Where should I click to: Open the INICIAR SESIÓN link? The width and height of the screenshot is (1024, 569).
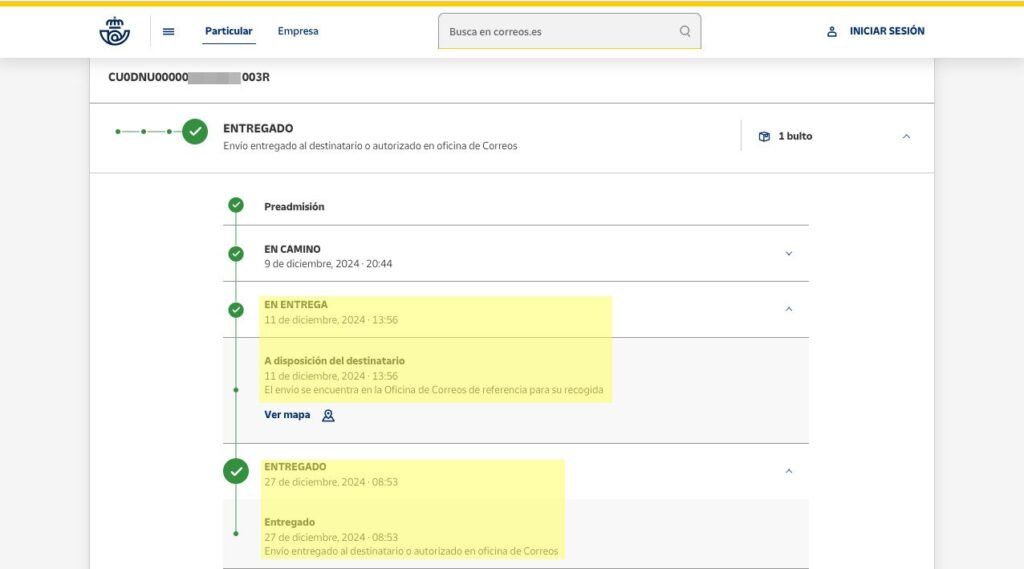[887, 31]
